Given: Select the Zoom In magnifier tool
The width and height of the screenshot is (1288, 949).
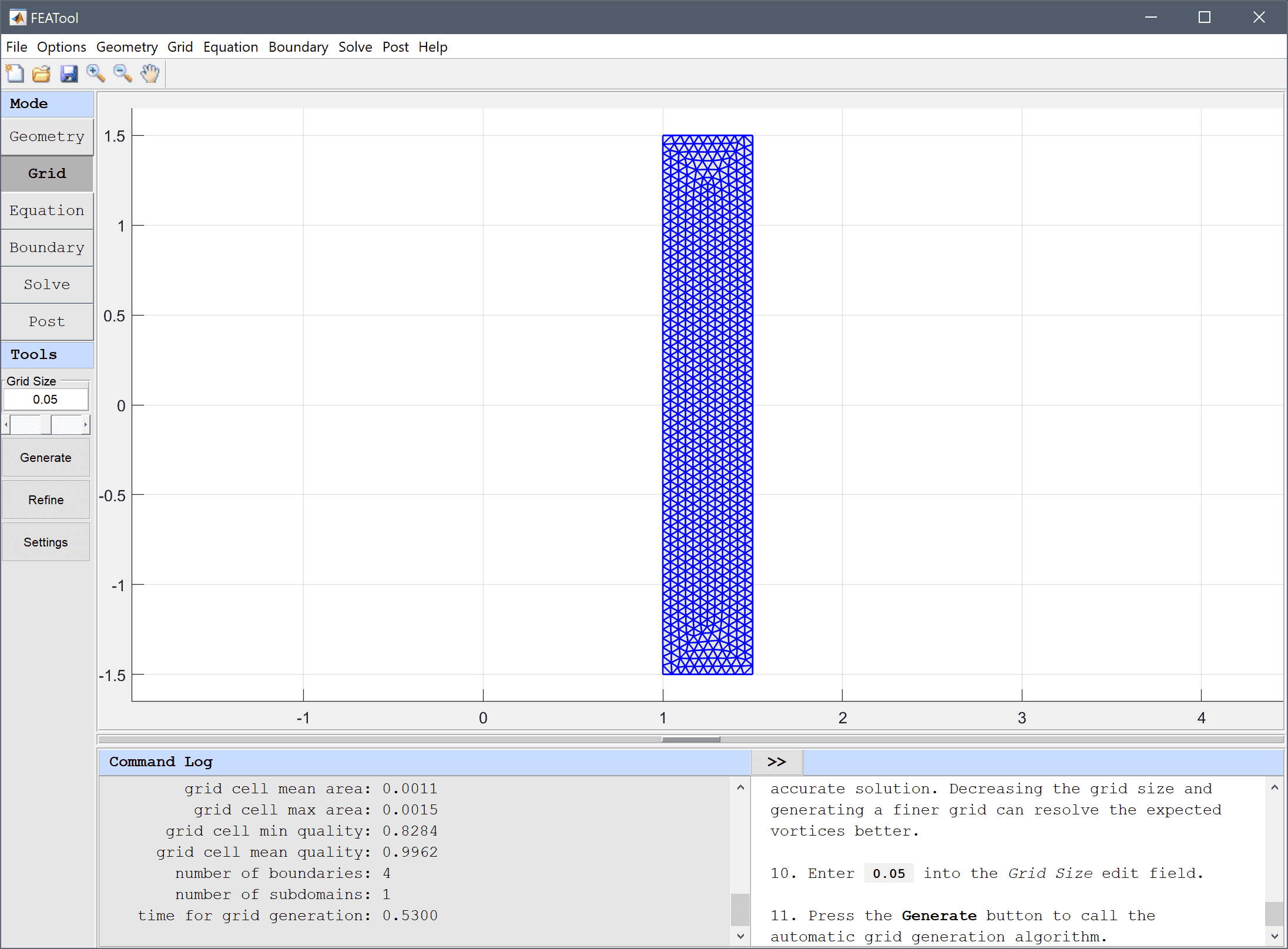Looking at the screenshot, I should coord(96,74).
